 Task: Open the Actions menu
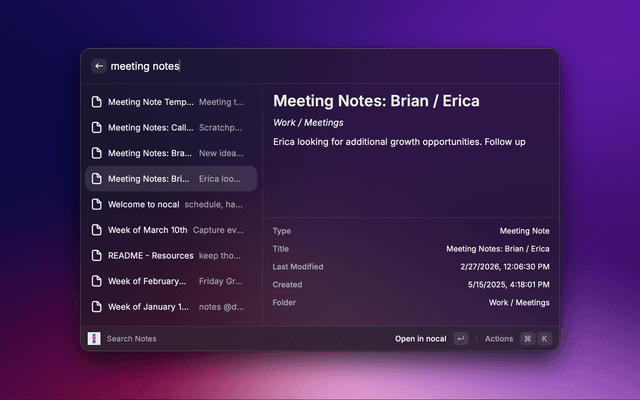(499, 339)
